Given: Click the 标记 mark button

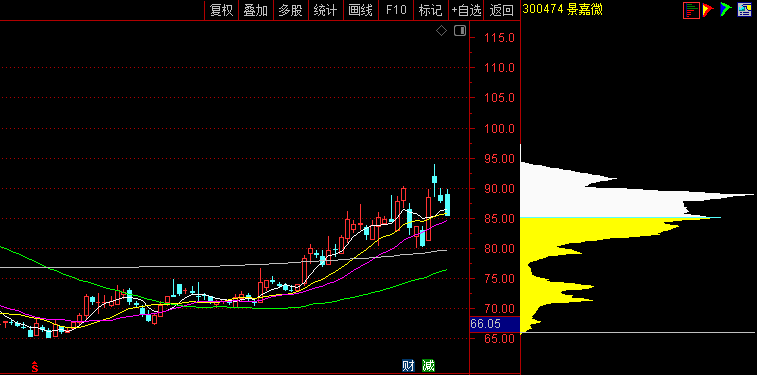Looking at the screenshot, I should (431, 10).
